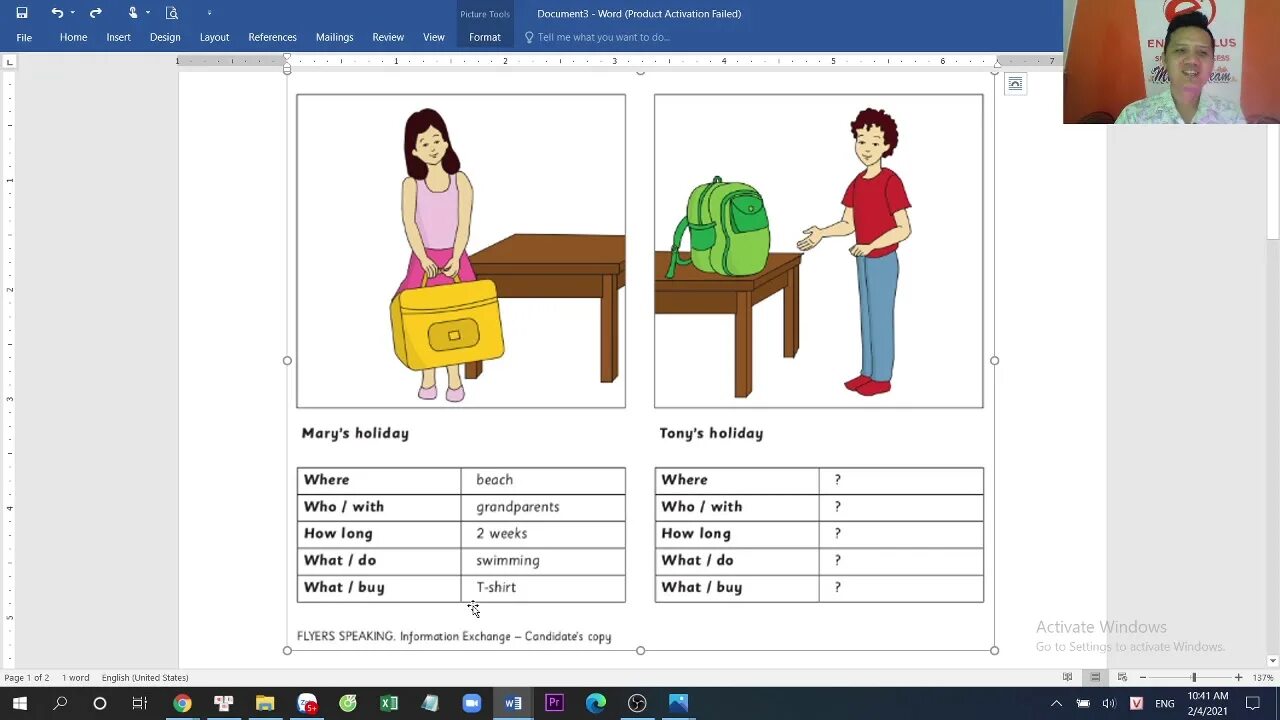Click the 137% zoom level
The height and width of the screenshot is (720, 1280).
[x=1262, y=678]
